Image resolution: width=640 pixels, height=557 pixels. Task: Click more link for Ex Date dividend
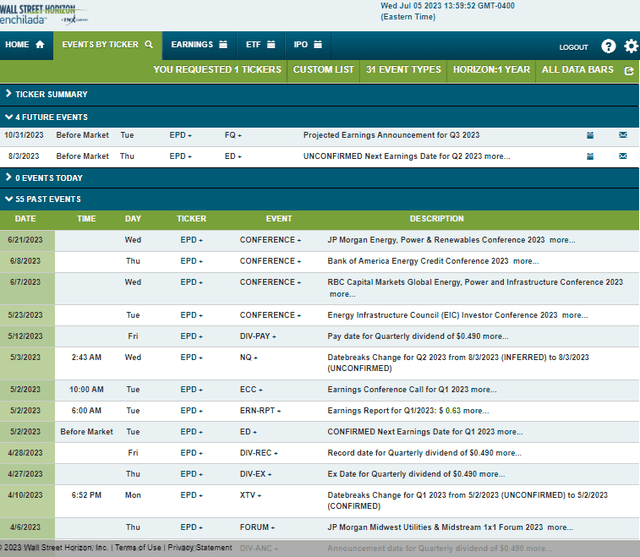pyautogui.click(x=492, y=475)
